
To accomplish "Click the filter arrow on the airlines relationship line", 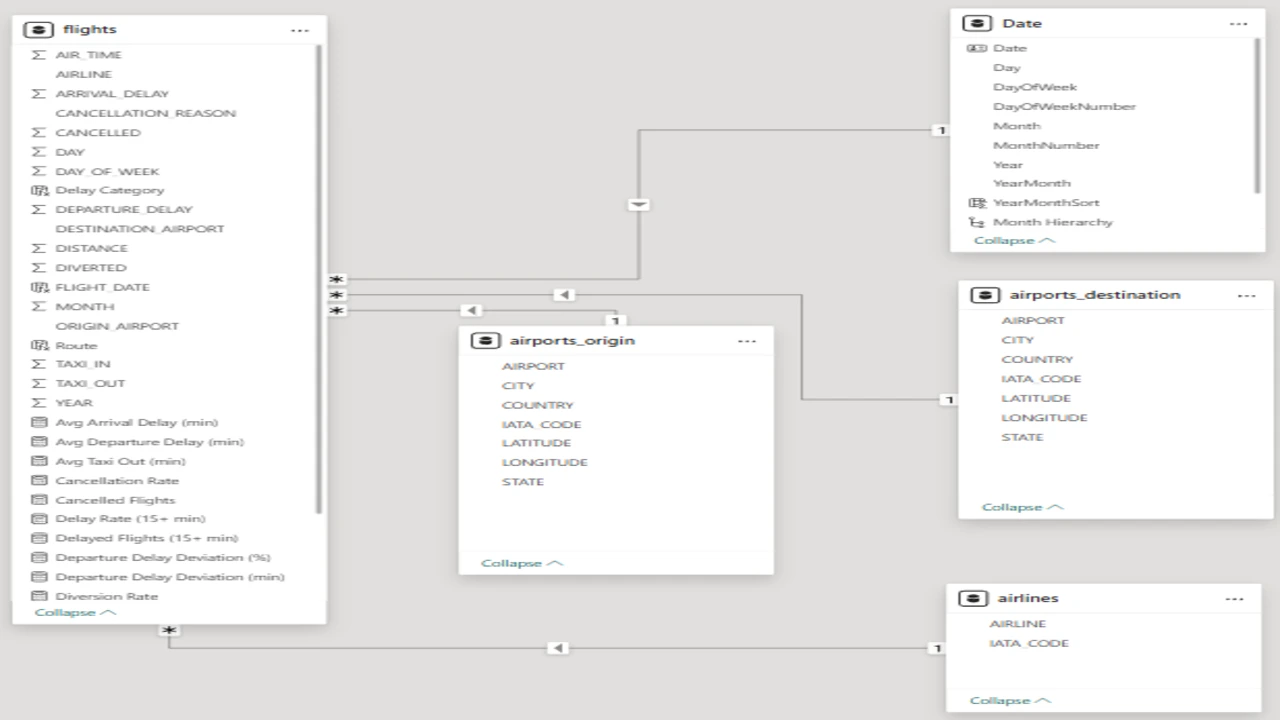I will tap(559, 648).
